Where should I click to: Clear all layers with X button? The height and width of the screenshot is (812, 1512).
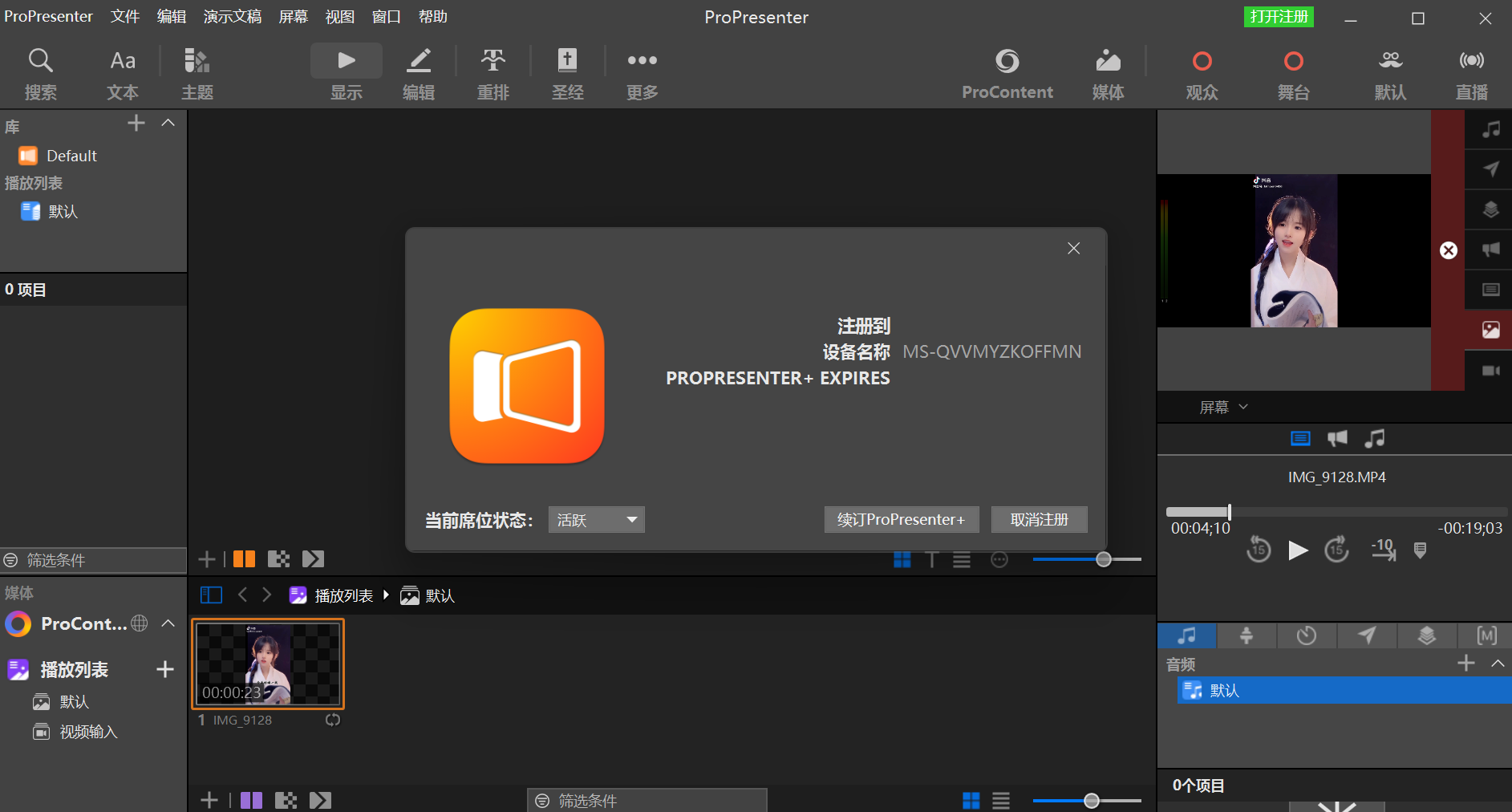coord(1449,250)
